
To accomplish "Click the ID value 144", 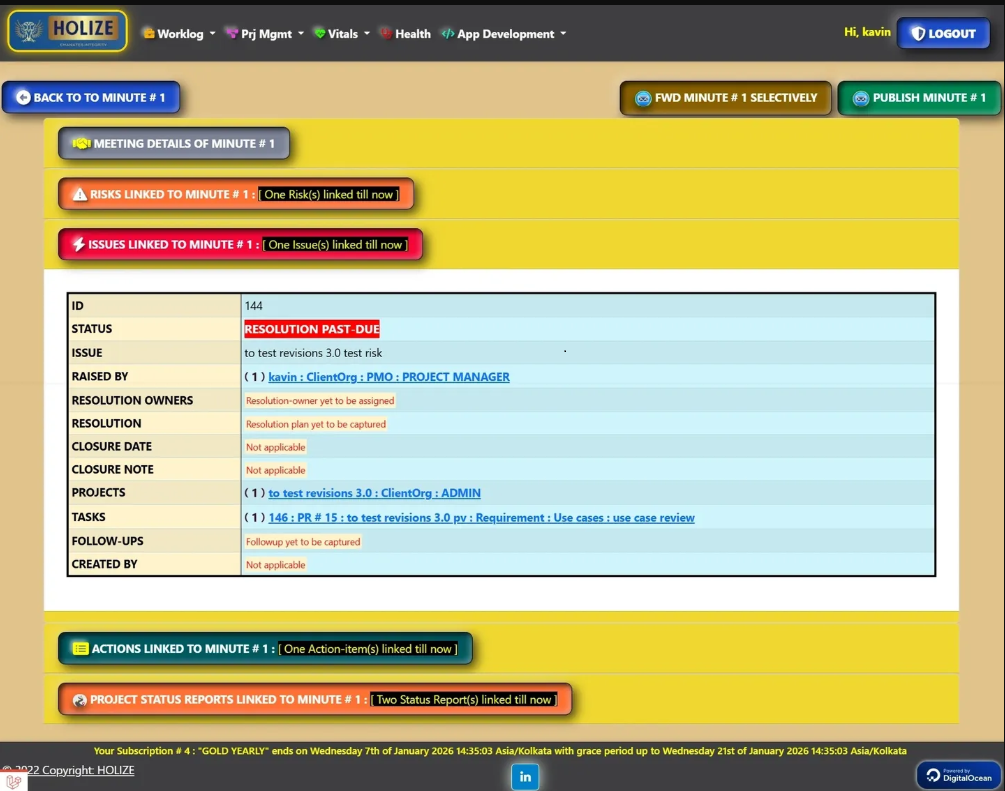I will click(253, 306).
